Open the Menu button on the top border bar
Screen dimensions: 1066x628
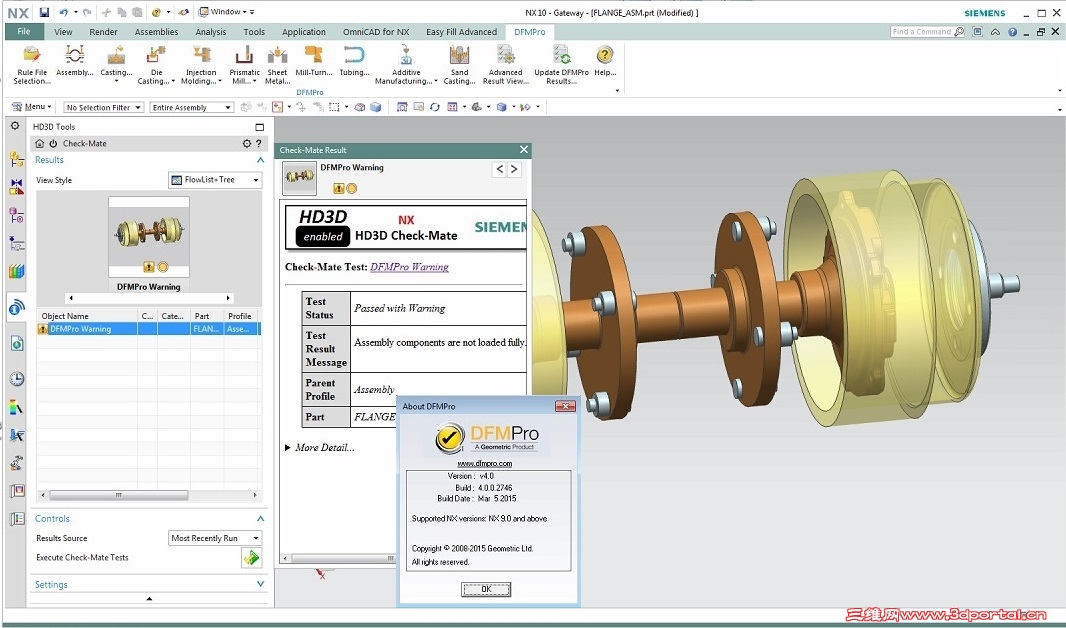31,107
